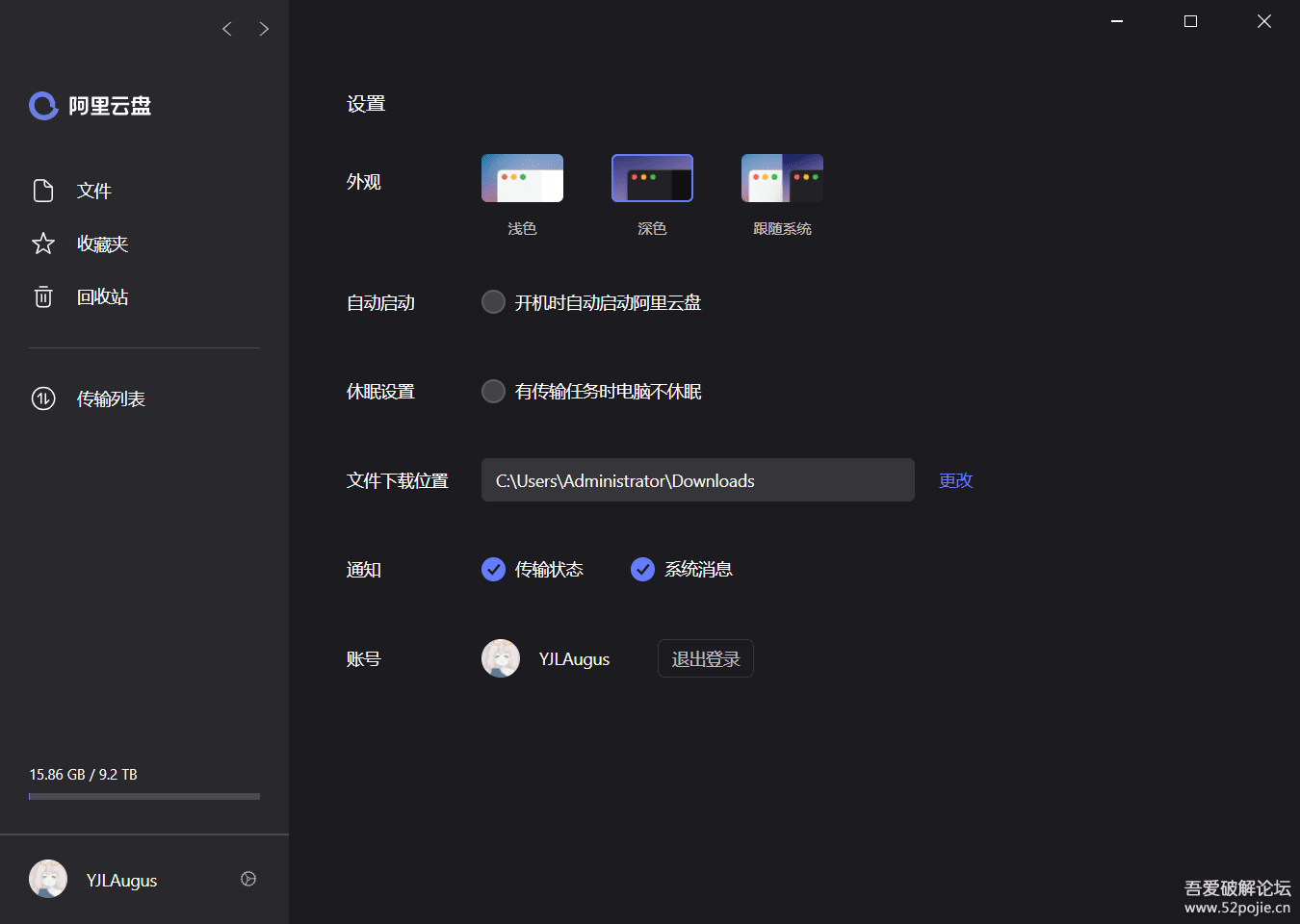Screen dimensions: 1300x924
Task: Click the back navigation arrow
Action: tap(227, 29)
